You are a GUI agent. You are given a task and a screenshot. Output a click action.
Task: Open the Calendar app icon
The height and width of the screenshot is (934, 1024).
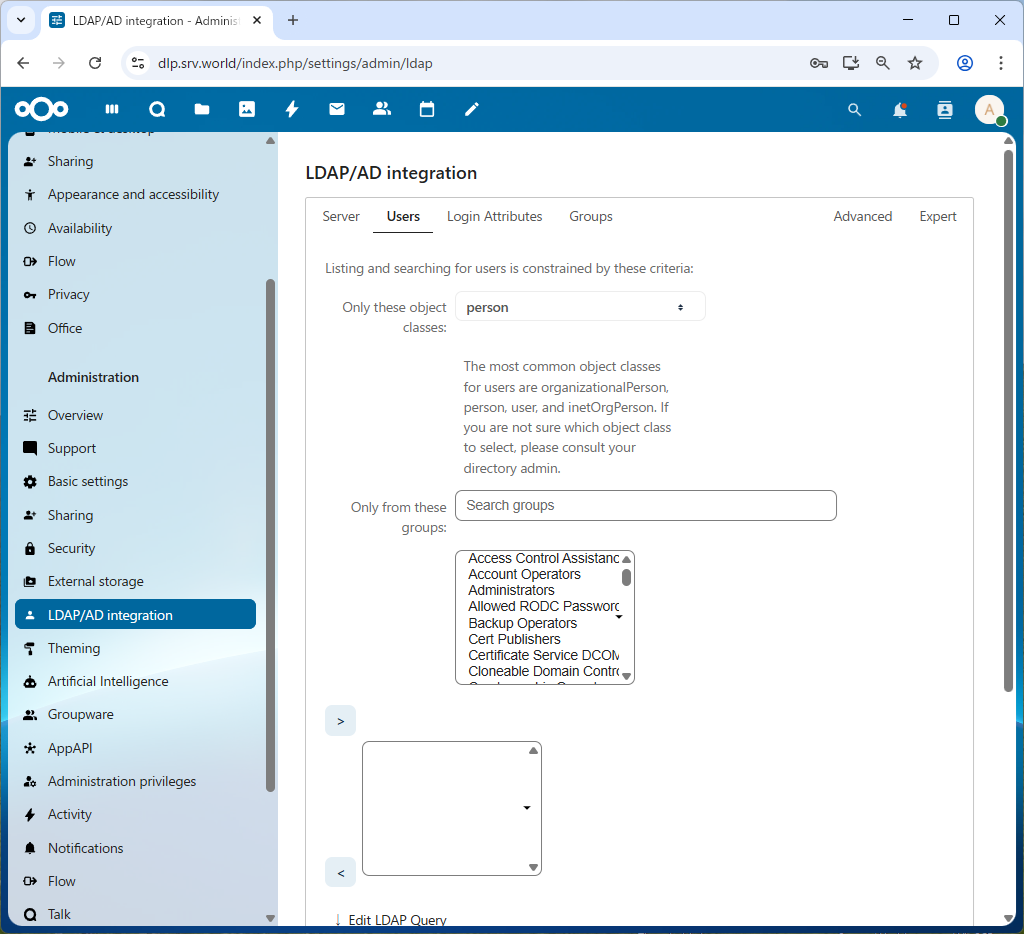(x=427, y=109)
